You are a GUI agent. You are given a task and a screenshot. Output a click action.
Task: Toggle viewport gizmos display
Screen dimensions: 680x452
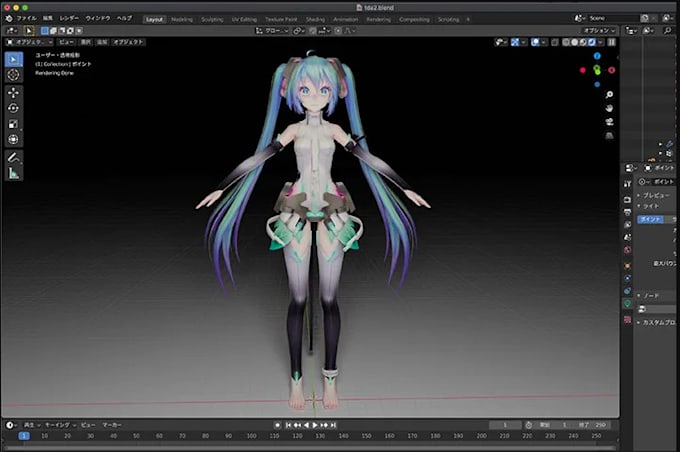click(x=515, y=42)
